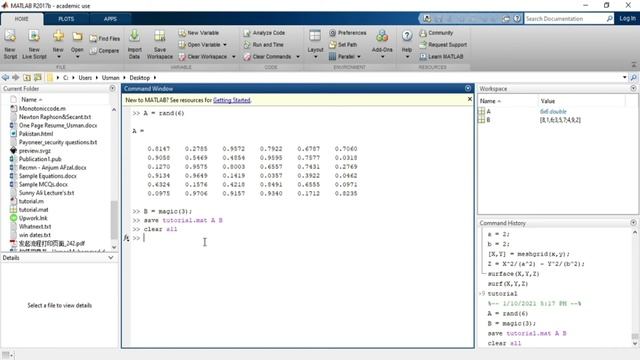Select Publication1.pub in Current Folder

(x=40, y=159)
